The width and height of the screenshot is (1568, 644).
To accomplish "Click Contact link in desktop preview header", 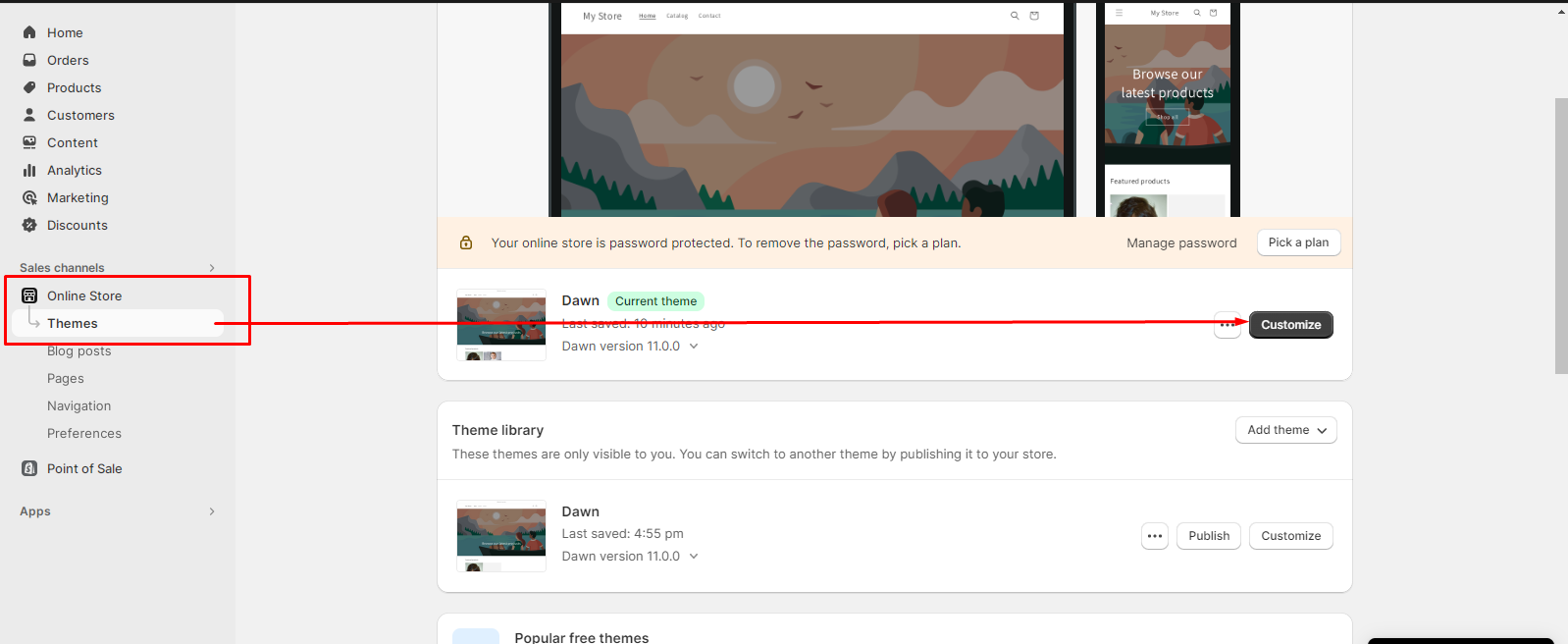I will click(x=709, y=16).
